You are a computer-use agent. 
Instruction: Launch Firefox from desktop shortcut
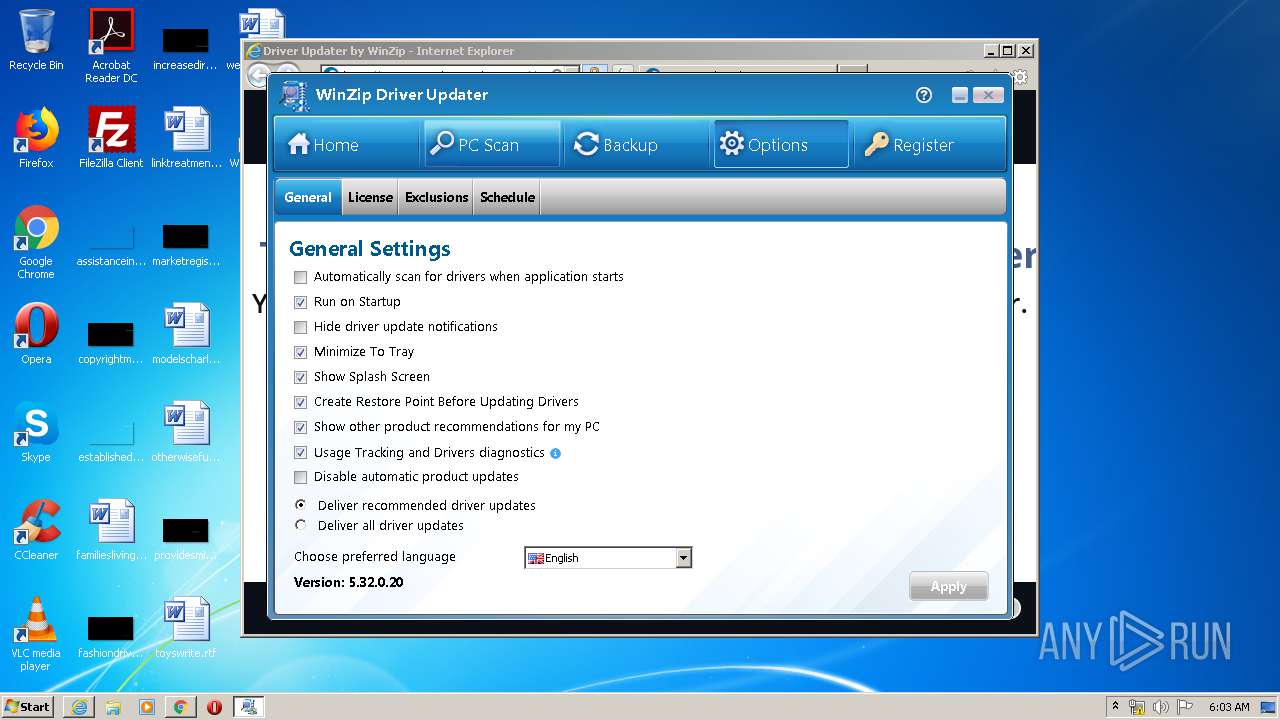[x=36, y=138]
